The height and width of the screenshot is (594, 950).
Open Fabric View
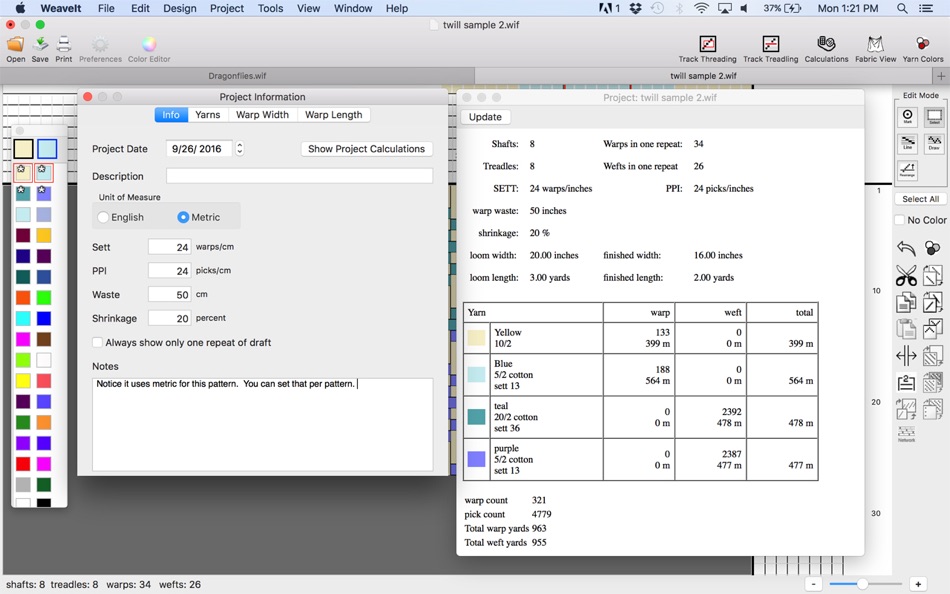pos(875,48)
